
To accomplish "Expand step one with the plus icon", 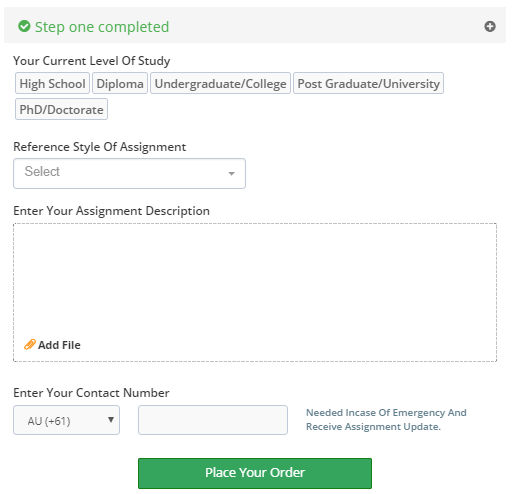I will (x=490, y=26).
